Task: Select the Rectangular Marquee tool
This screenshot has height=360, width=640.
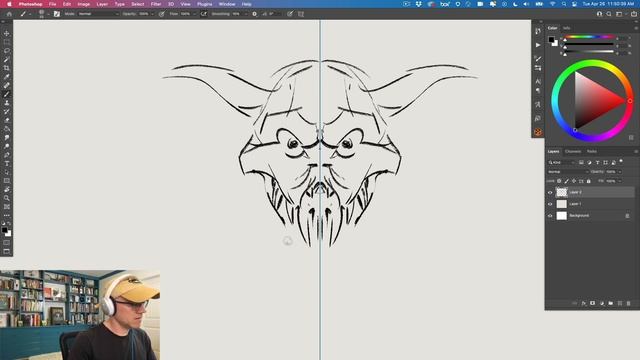Action: (x=7, y=42)
